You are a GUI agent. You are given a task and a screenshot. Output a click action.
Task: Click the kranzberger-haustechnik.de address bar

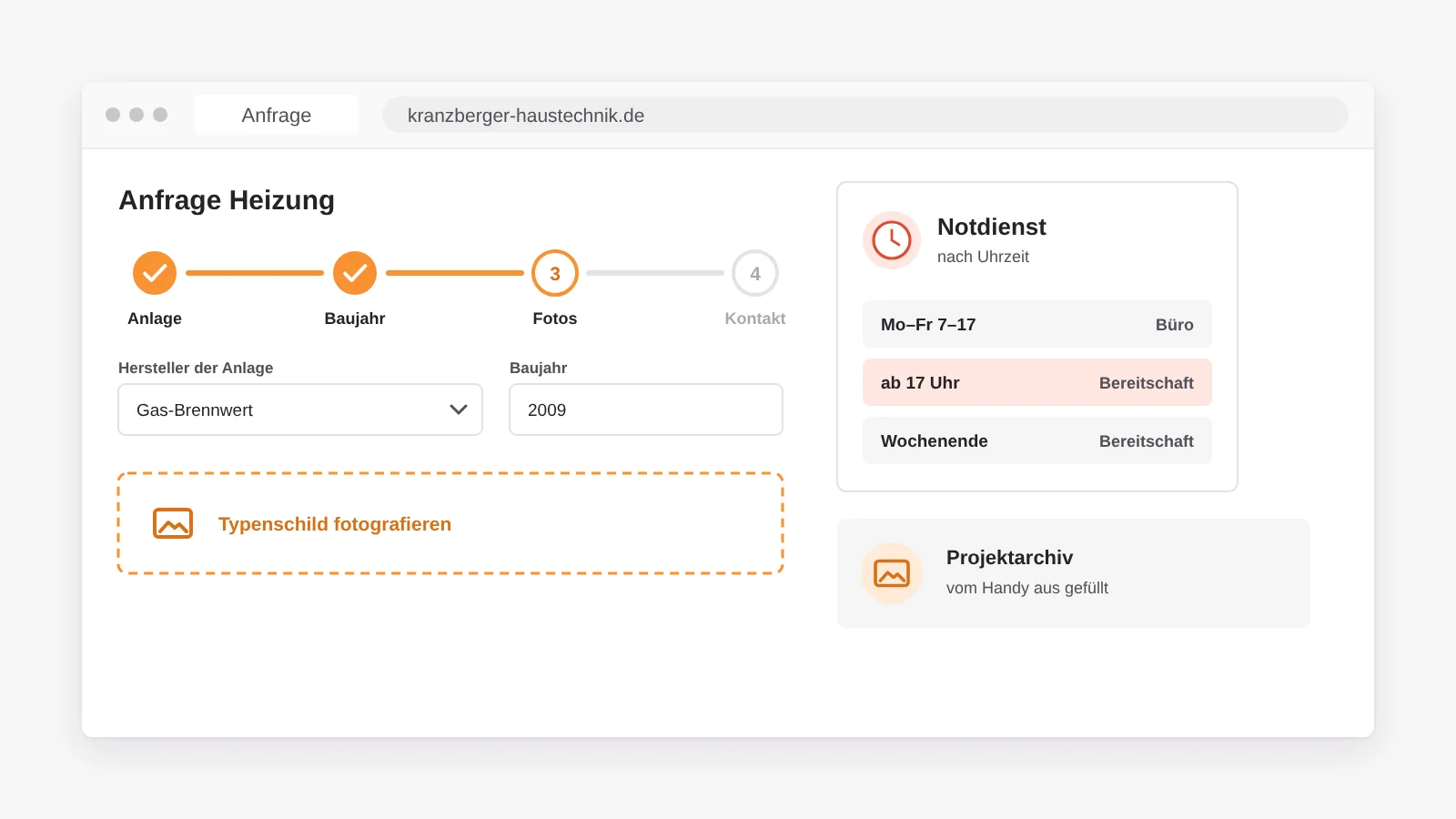[x=865, y=116]
